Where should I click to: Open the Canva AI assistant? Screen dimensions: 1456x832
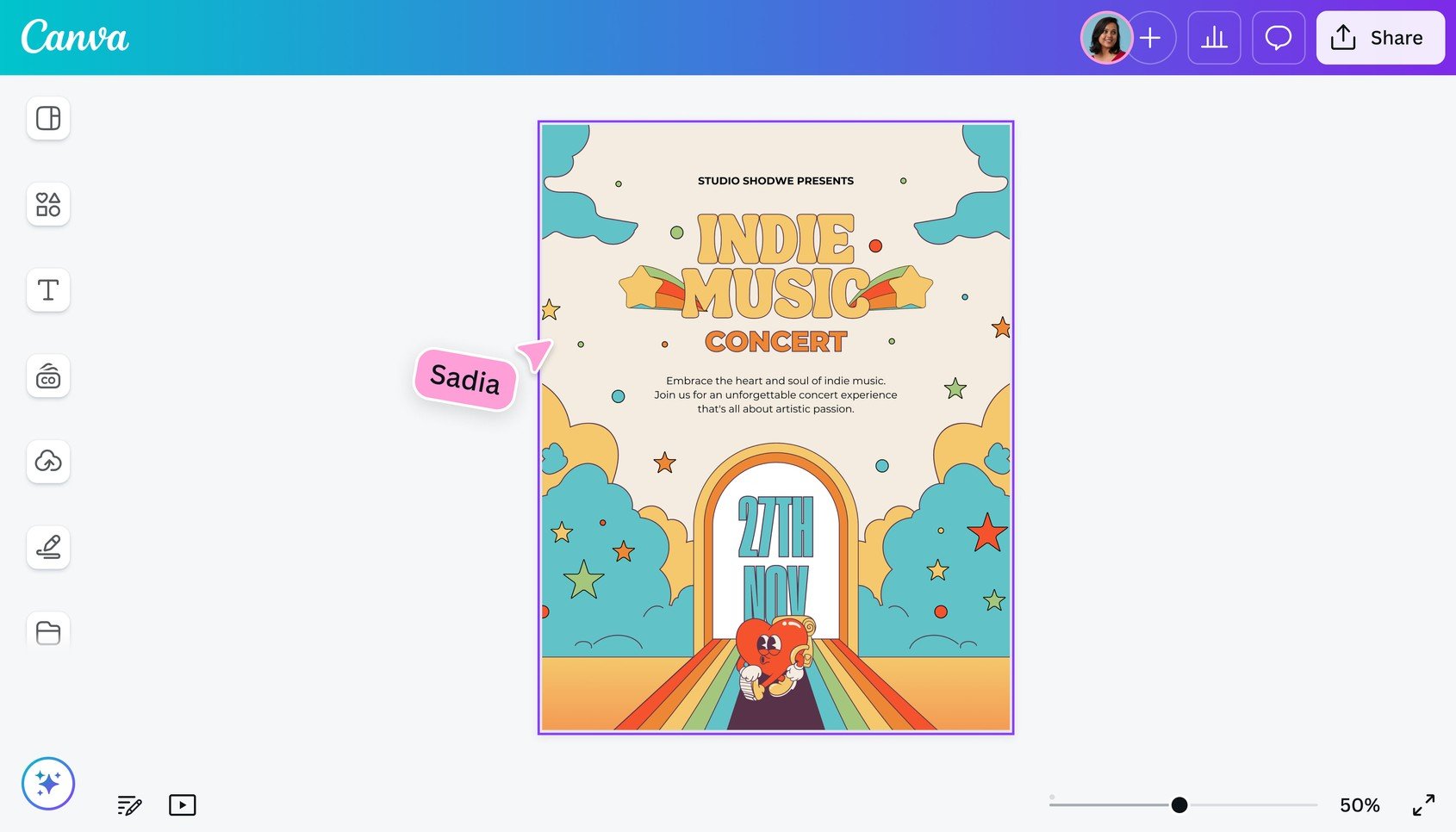point(49,784)
